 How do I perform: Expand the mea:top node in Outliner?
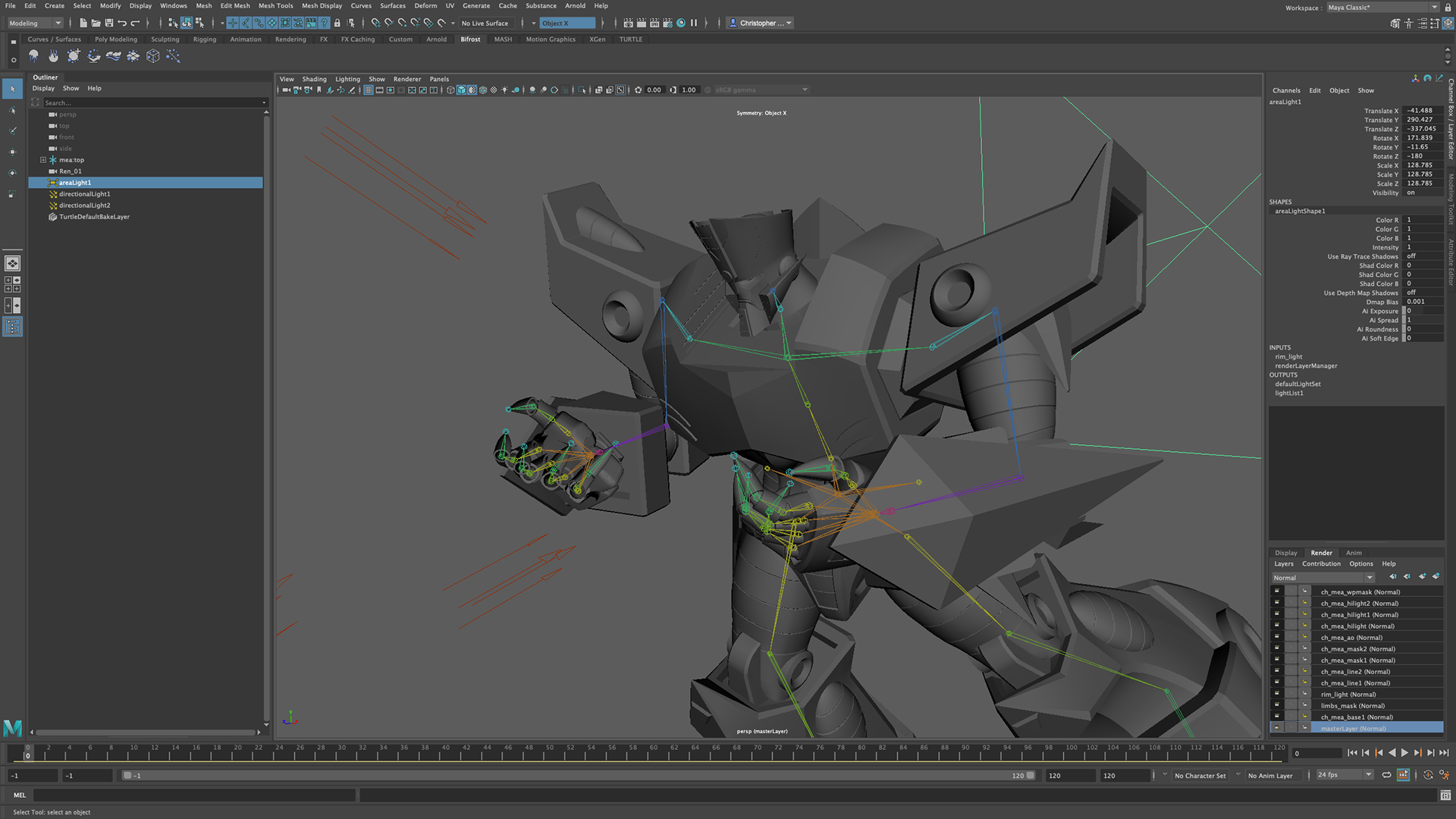pyautogui.click(x=43, y=160)
